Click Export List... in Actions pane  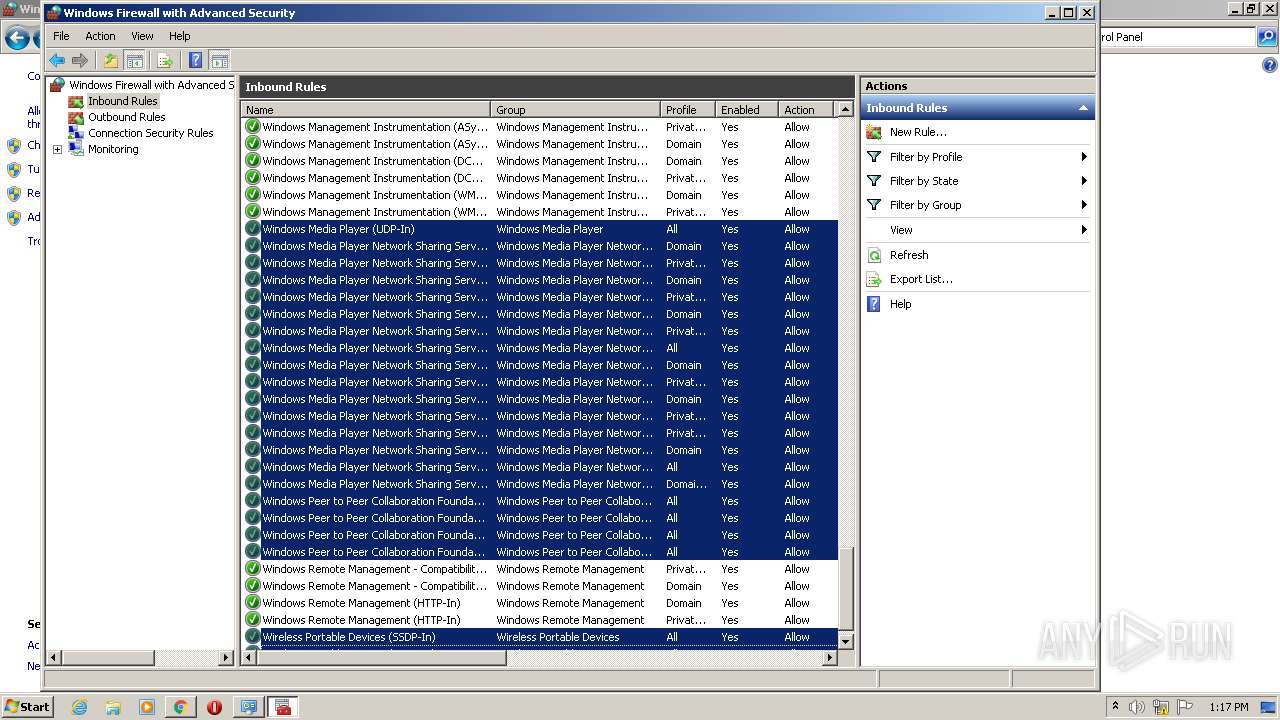click(921, 279)
